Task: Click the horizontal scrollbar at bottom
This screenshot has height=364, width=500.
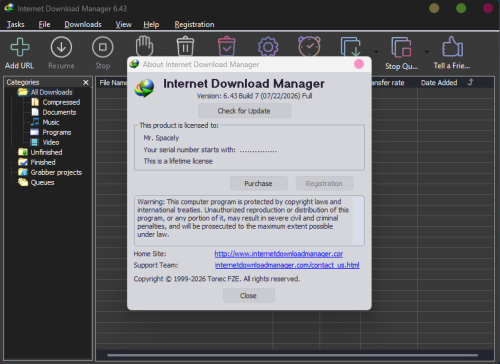Action: click(x=292, y=355)
